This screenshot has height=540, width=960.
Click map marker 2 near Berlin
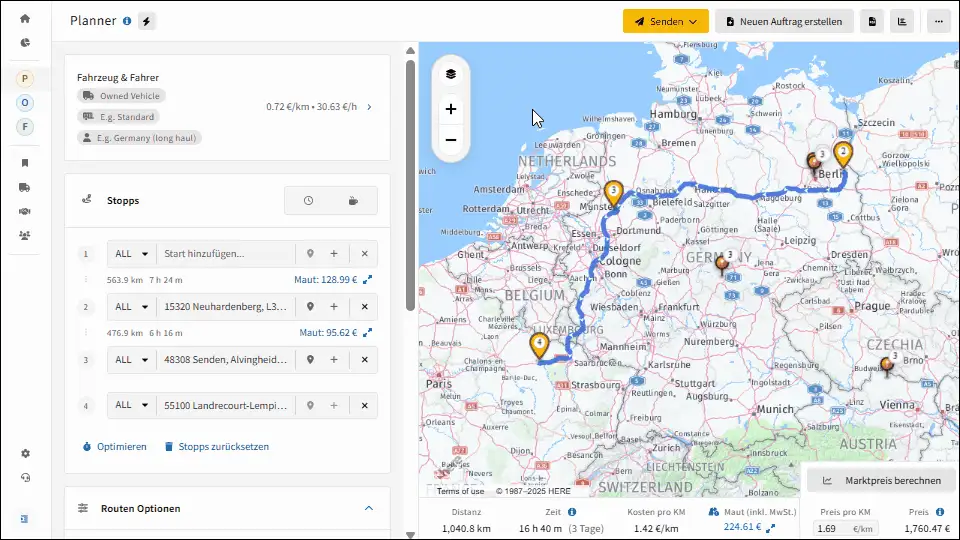[x=843, y=155]
